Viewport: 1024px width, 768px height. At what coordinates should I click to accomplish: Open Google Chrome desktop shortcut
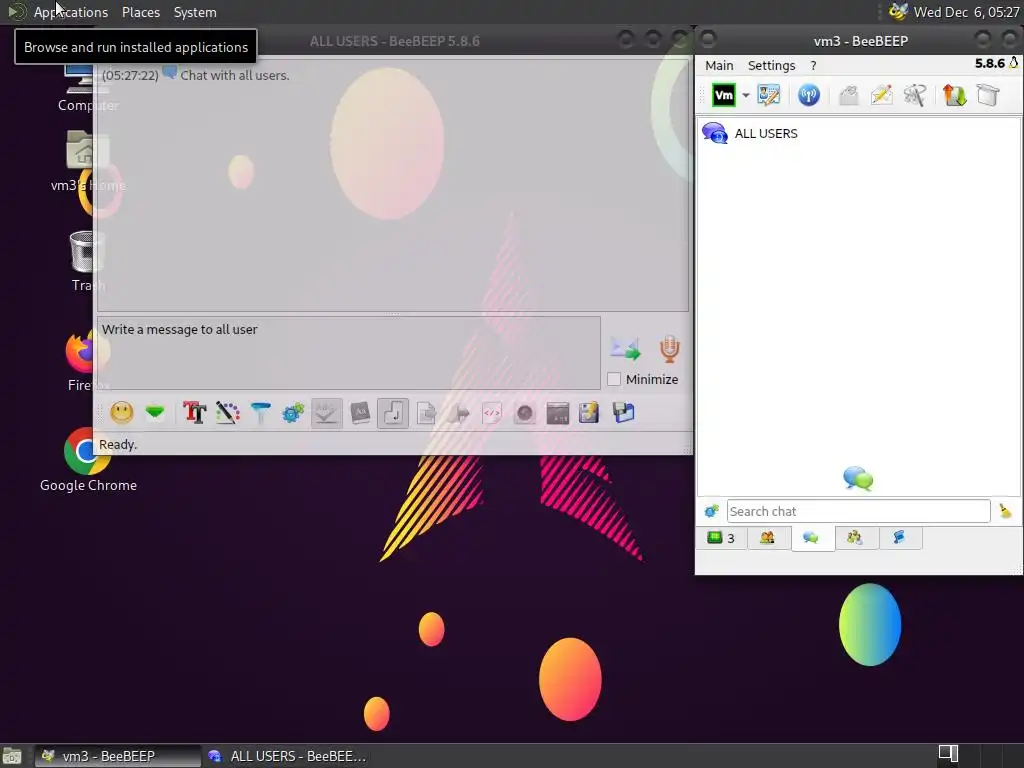pyautogui.click(x=88, y=460)
